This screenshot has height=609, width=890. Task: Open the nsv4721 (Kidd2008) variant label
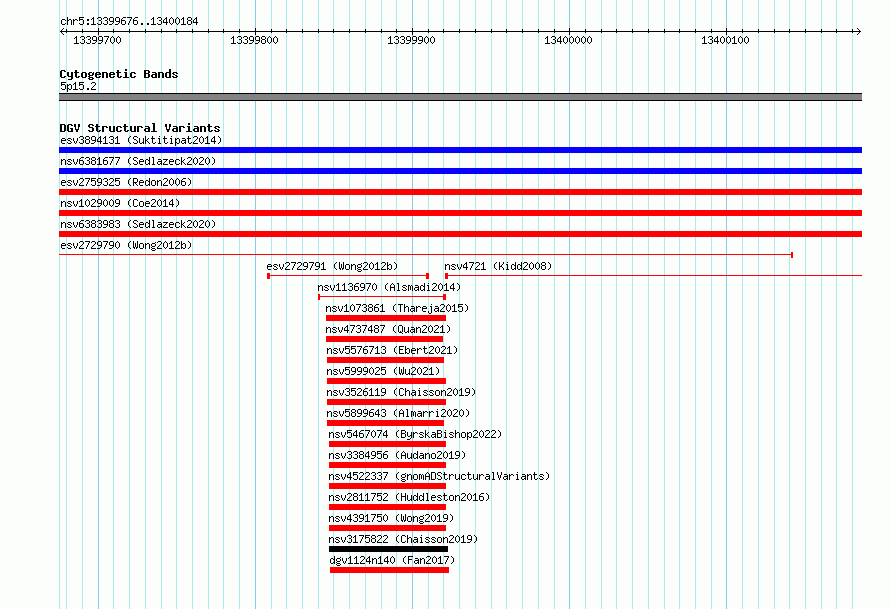click(498, 266)
